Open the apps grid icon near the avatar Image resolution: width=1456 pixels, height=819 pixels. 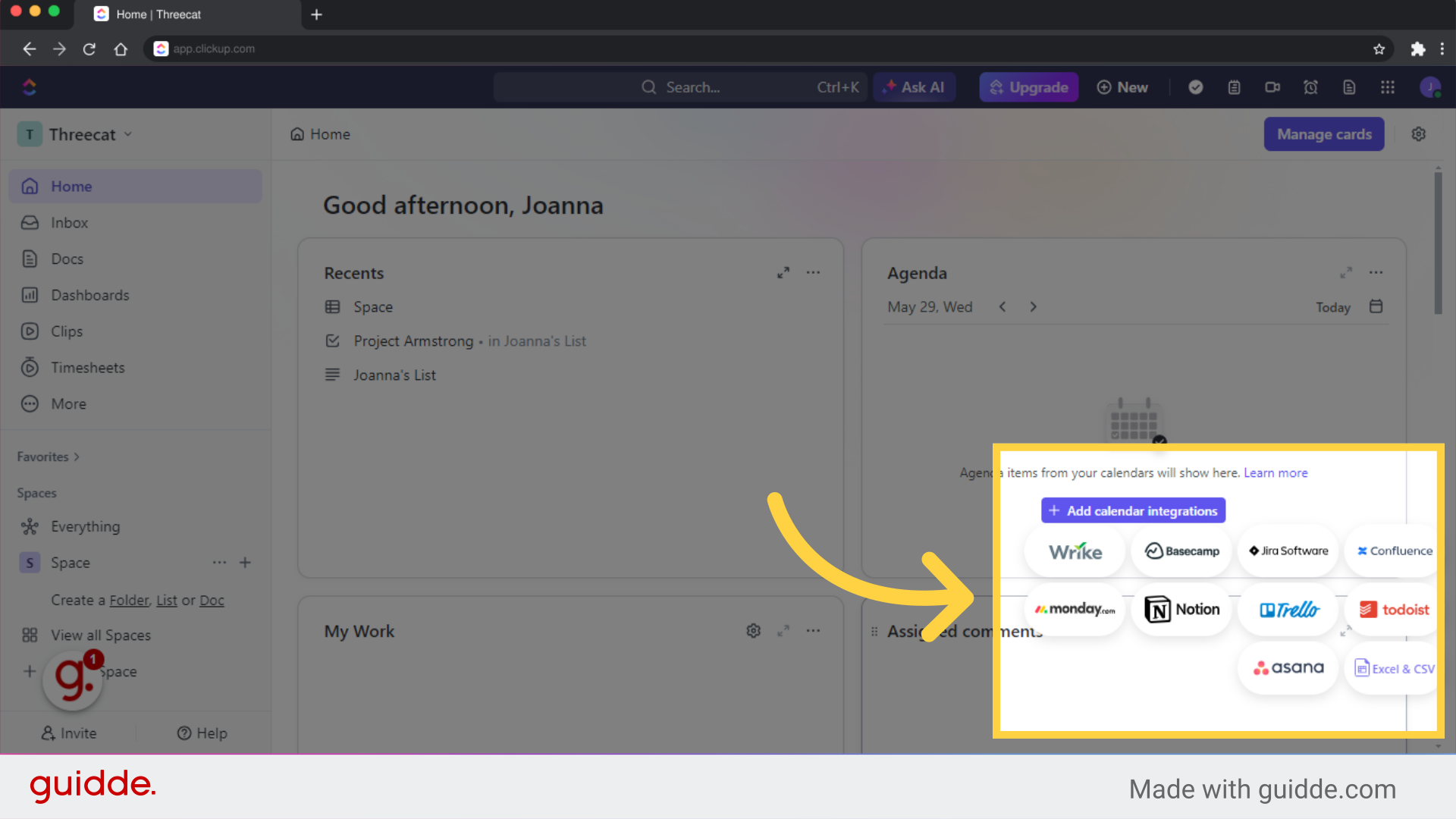[x=1388, y=87]
